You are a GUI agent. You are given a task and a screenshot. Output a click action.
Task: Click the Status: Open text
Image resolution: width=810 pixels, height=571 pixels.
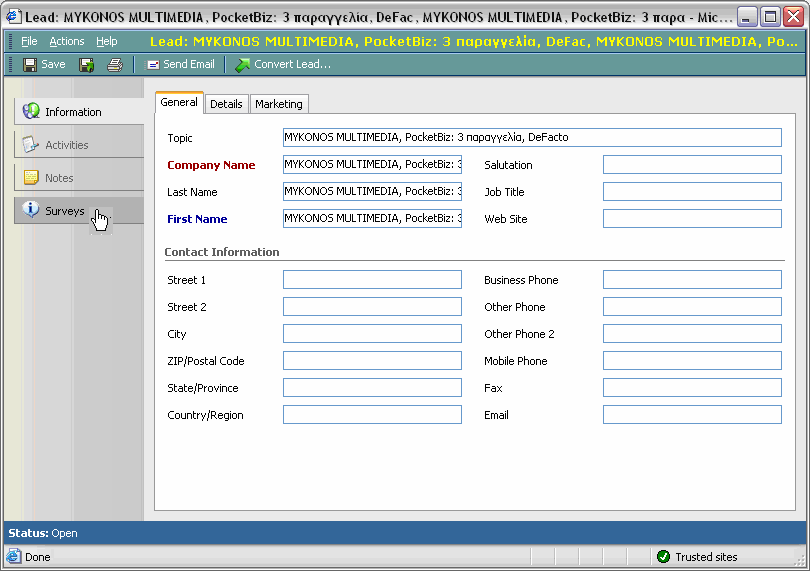[x=43, y=533]
